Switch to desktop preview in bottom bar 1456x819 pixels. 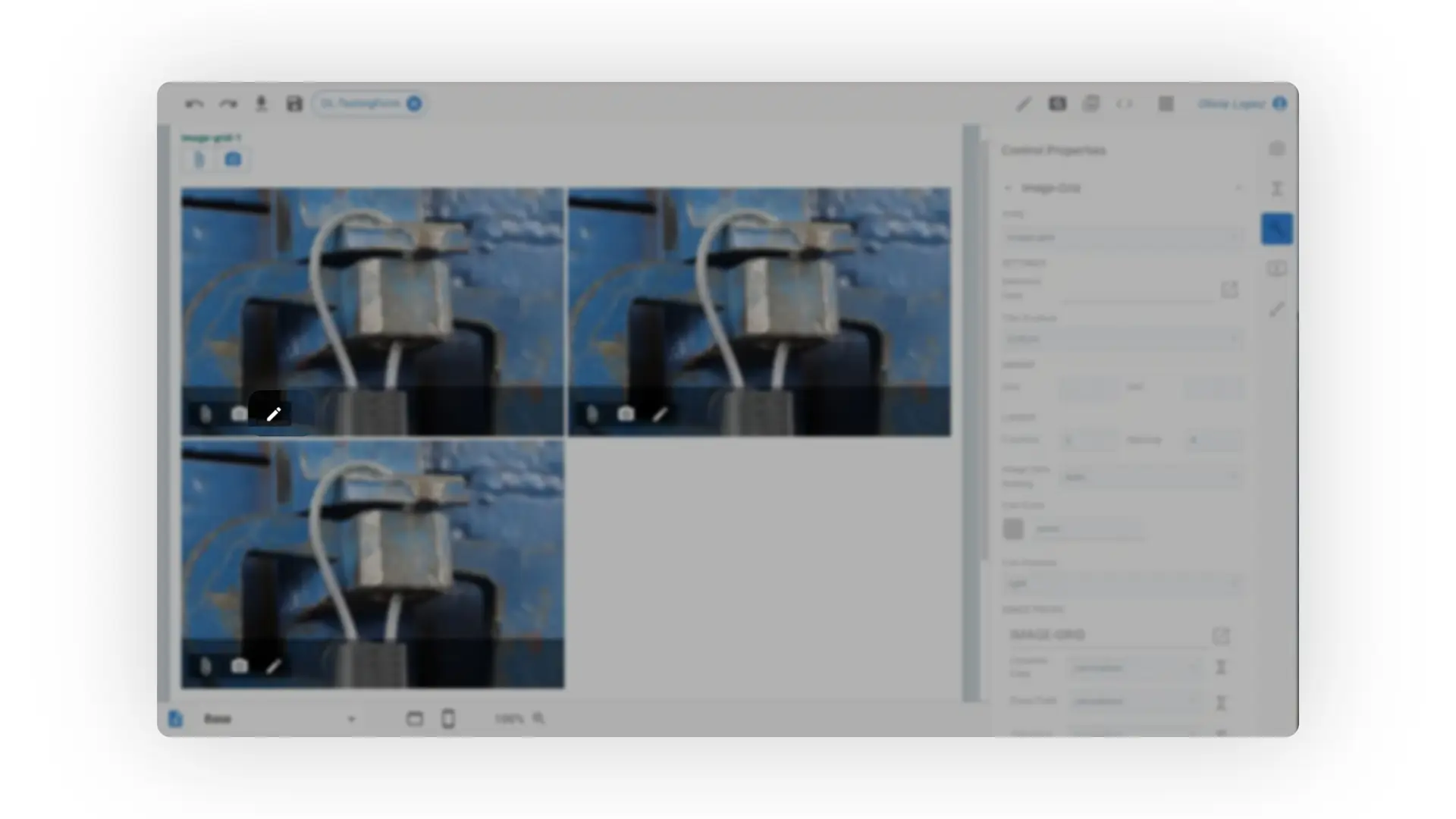(414, 718)
